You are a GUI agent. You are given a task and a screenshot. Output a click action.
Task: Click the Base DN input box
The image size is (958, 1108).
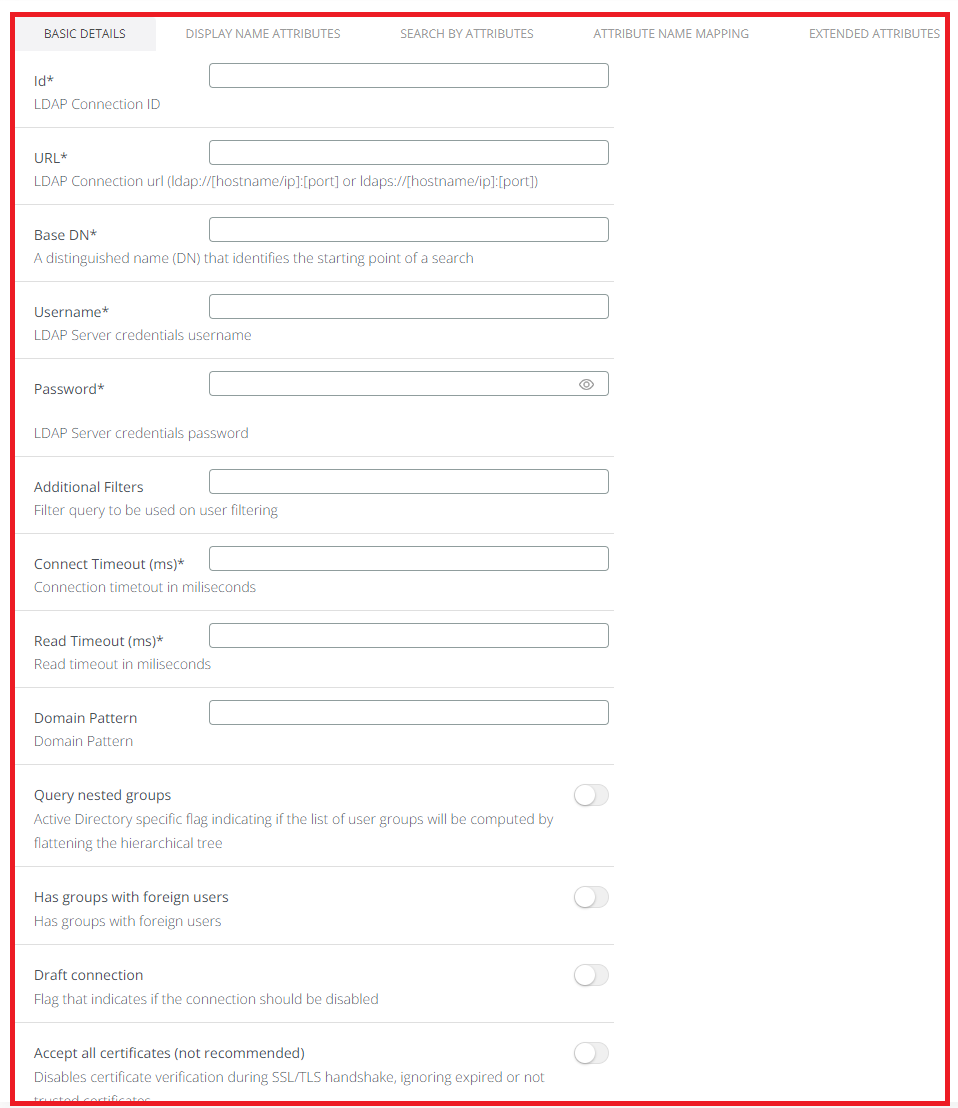[x=408, y=230]
